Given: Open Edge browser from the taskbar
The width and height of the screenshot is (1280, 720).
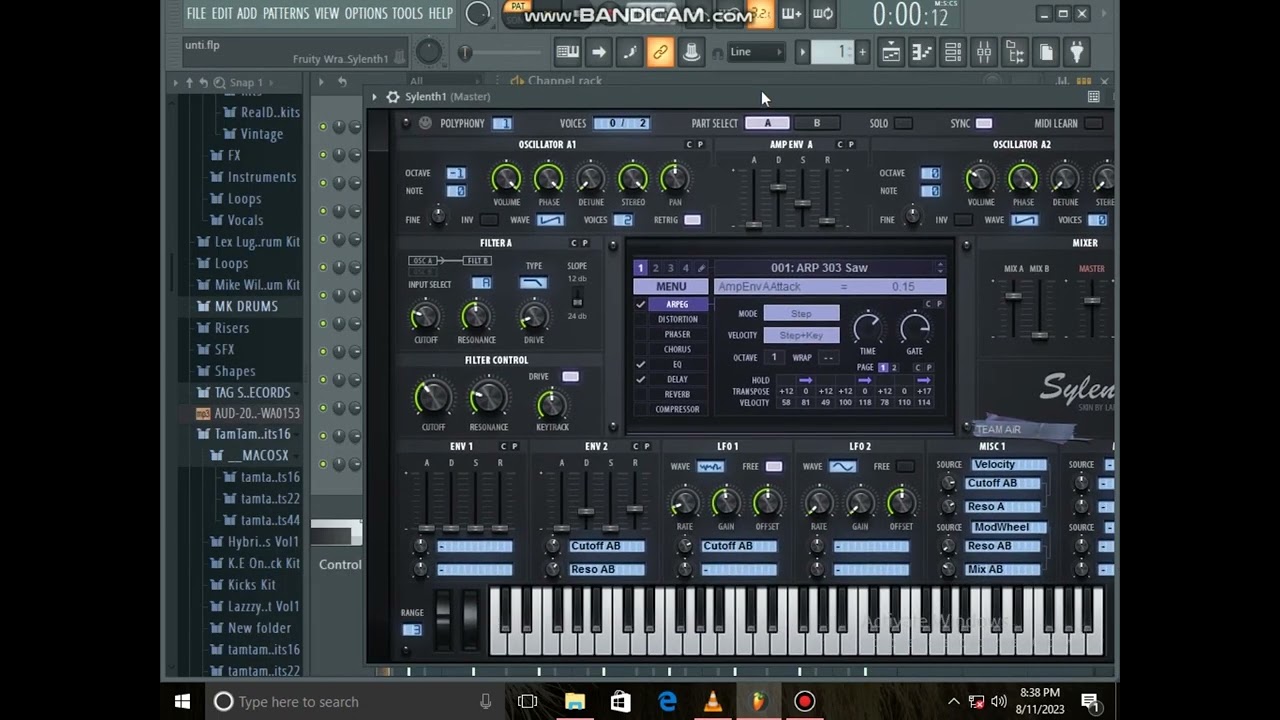Looking at the screenshot, I should coord(667,701).
